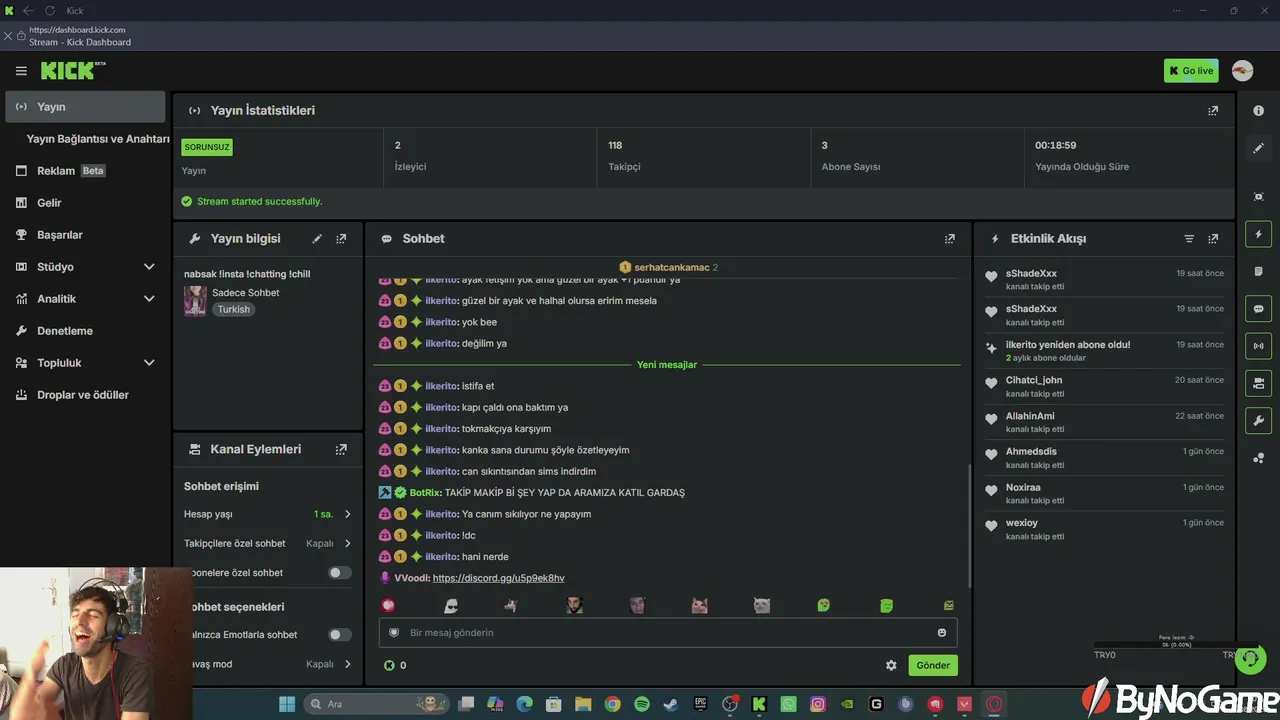Click serhatcankamac pinned name above chat
This screenshot has width=1280, height=720.
tap(672, 267)
